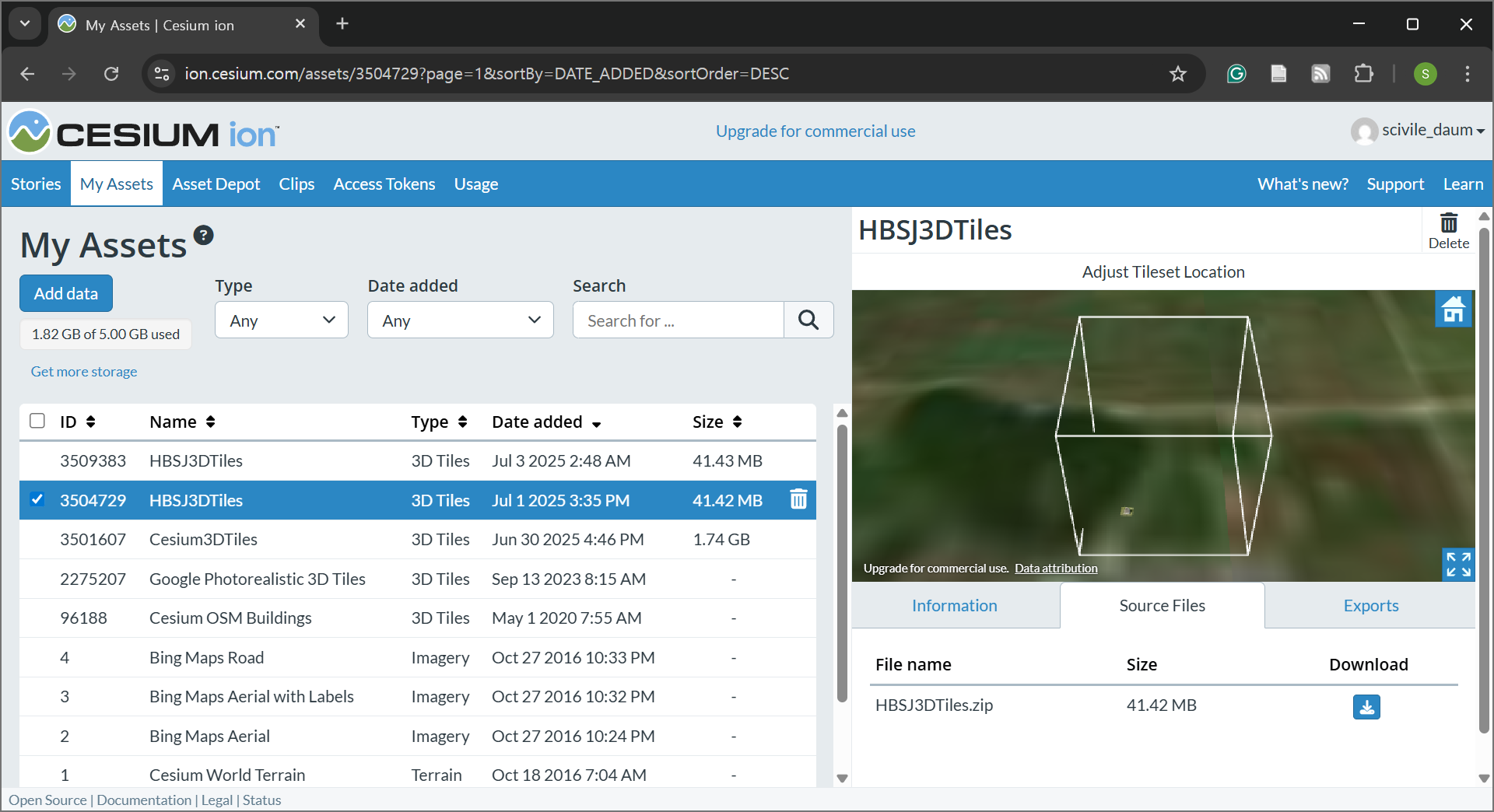1494x812 pixels.
Task: Click the search magnifier button
Action: click(x=808, y=320)
